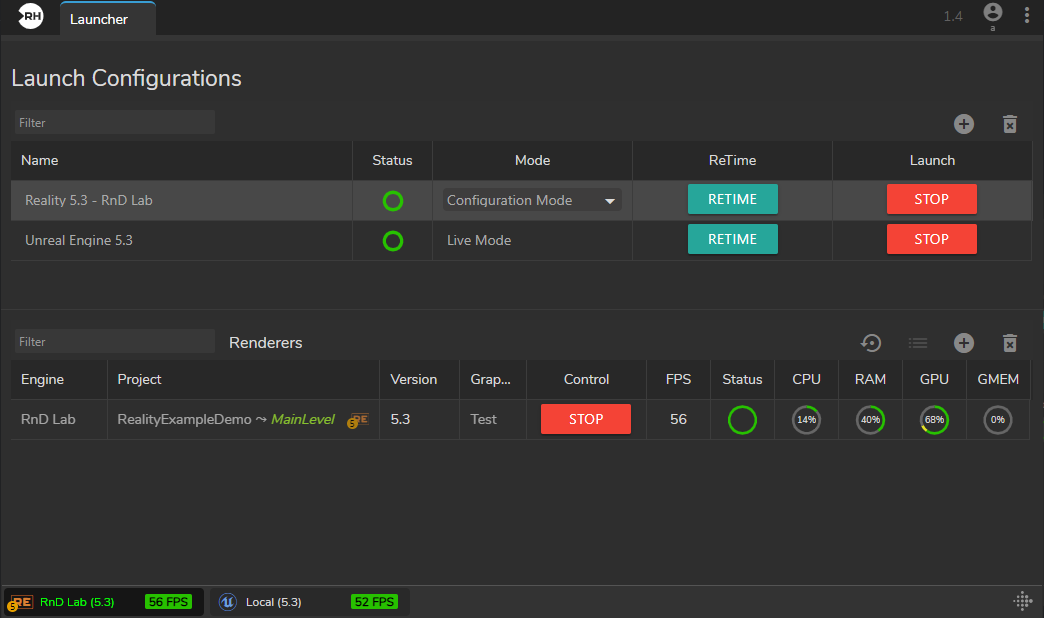Click the RAM 40% usage gauge
The image size is (1044, 618).
click(x=870, y=420)
